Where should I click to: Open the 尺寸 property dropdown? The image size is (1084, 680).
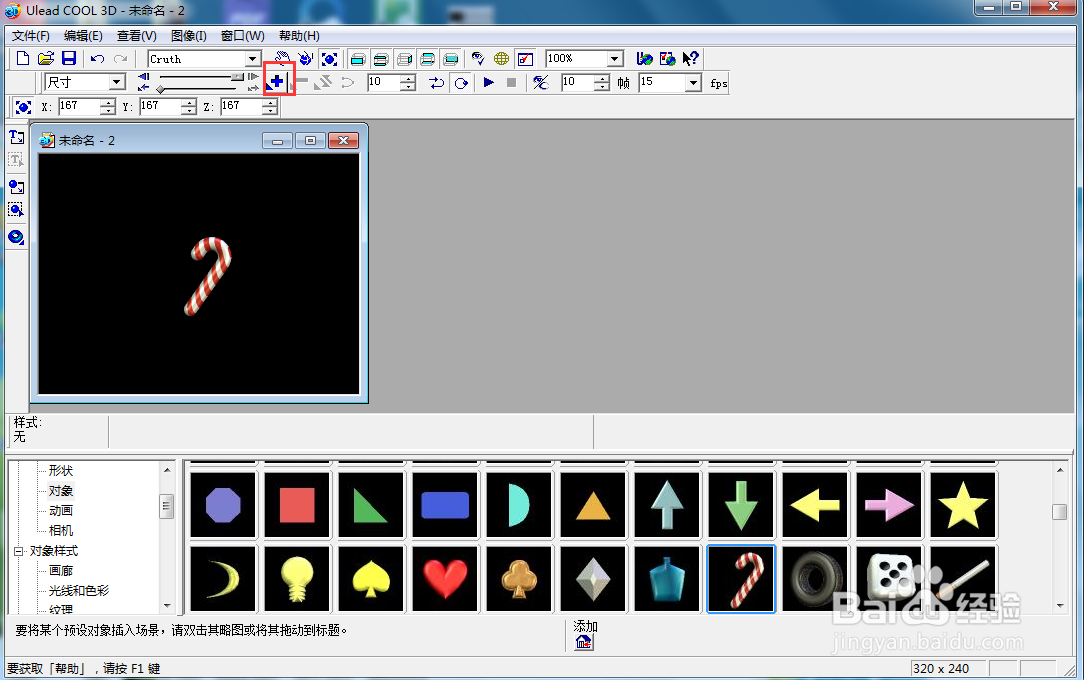(117, 82)
